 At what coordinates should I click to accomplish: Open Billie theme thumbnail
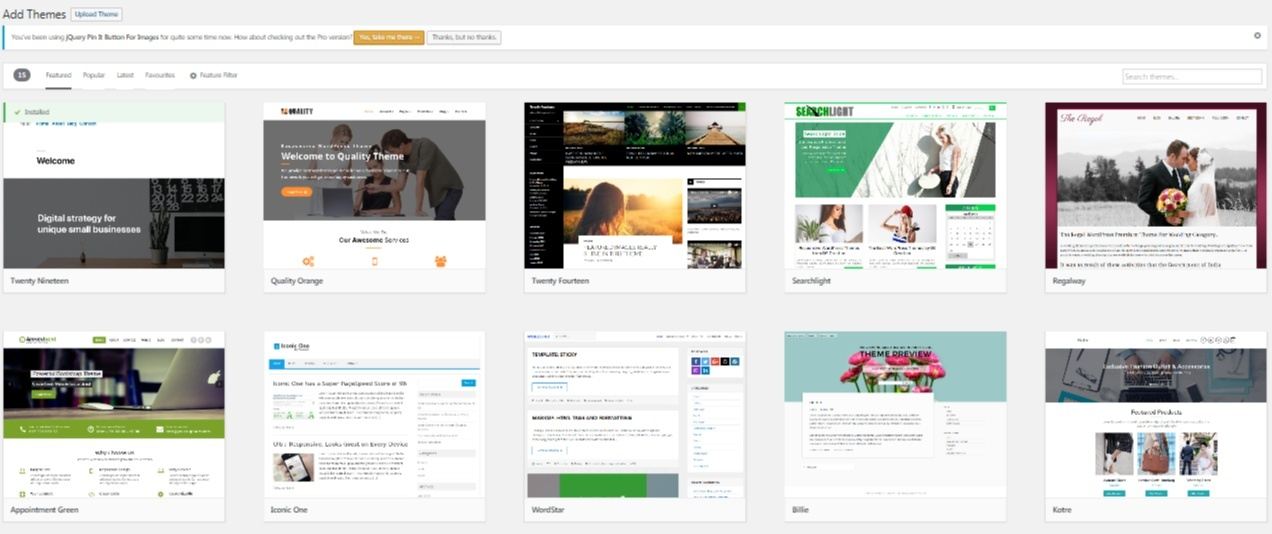895,414
